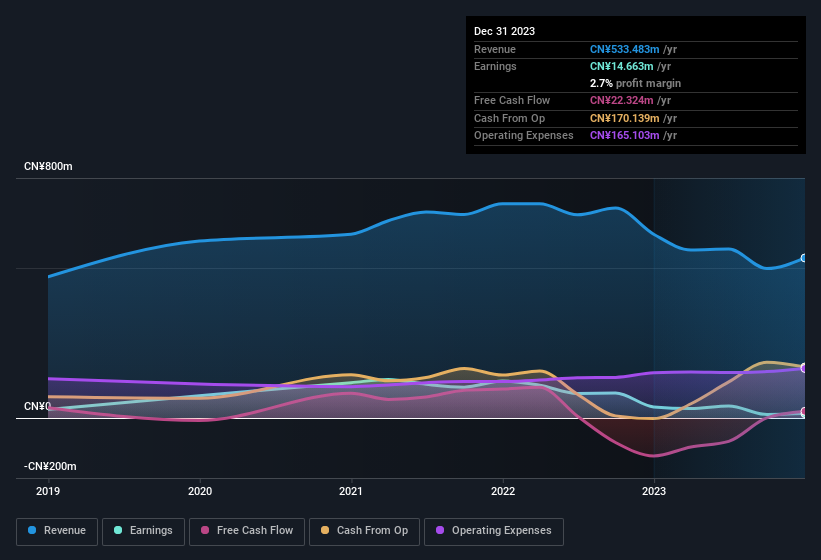
Task: Click the CN¥170.139m cash from op value
Action: coord(624,118)
